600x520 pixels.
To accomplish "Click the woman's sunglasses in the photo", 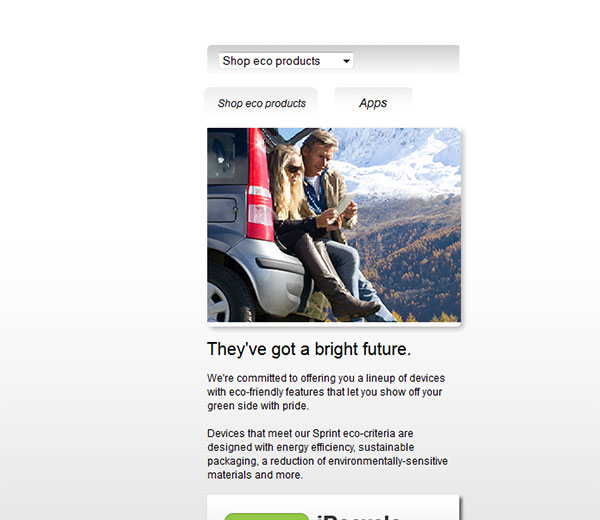I will [x=293, y=169].
